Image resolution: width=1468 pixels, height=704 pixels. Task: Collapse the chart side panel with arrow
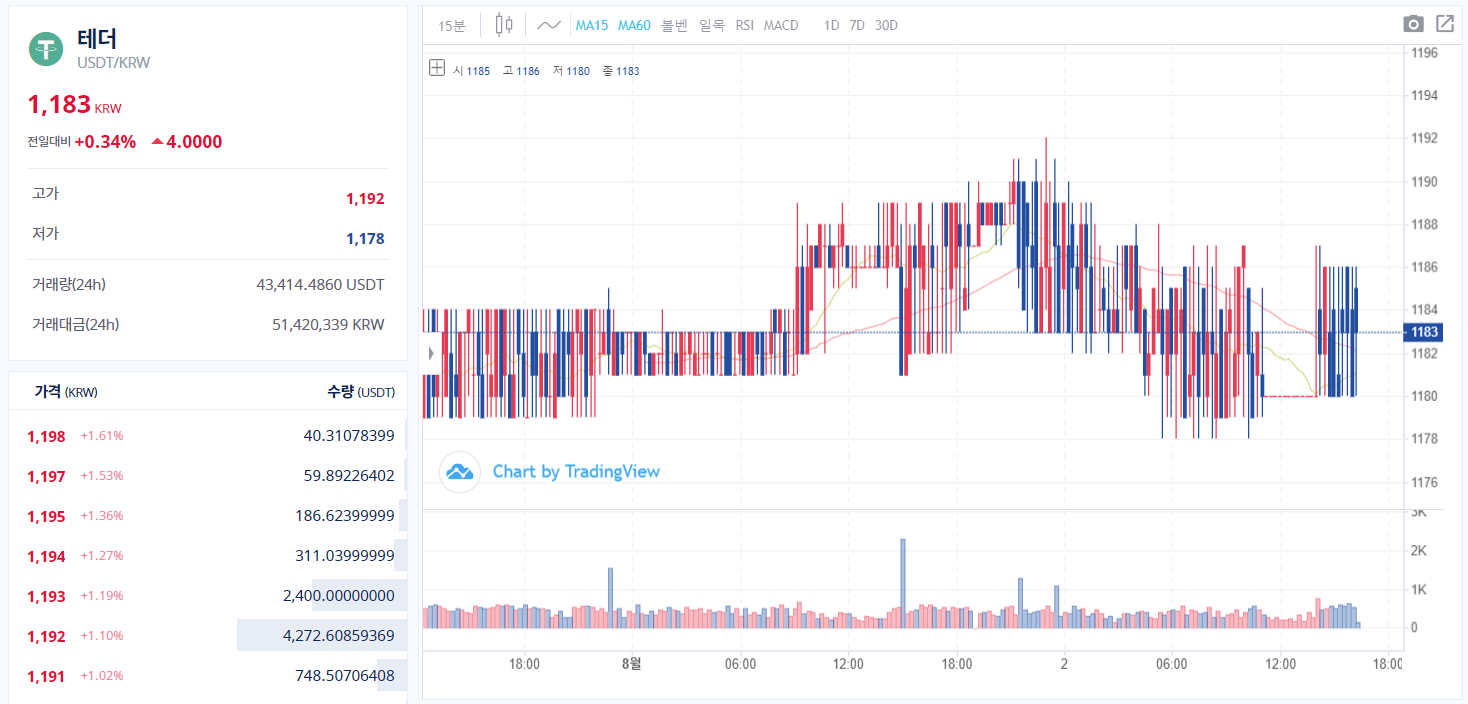430,352
